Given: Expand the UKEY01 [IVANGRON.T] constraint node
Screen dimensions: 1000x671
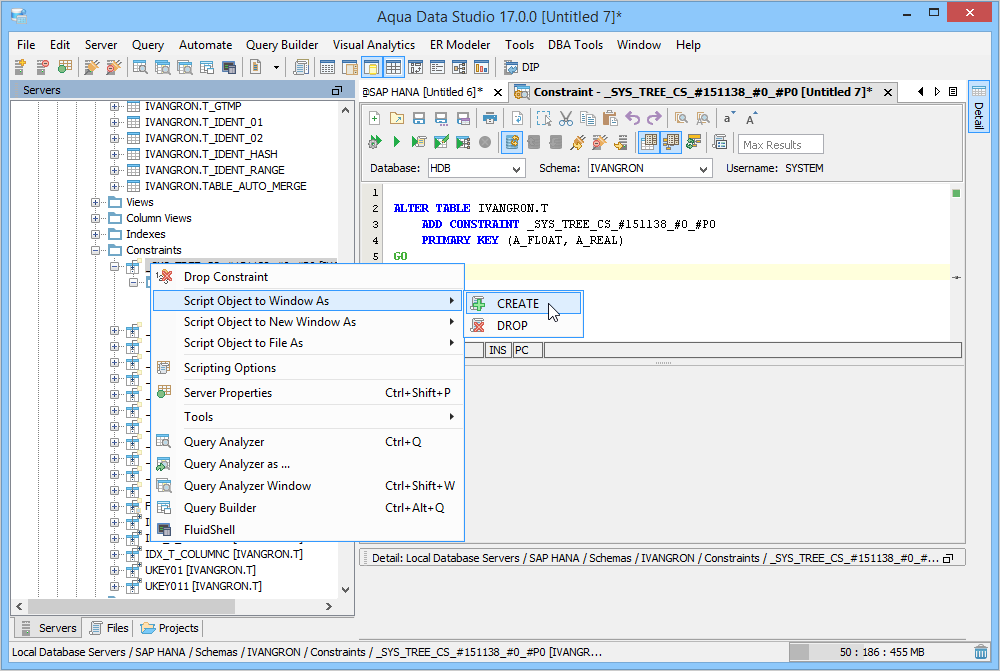Looking at the screenshot, I should (114, 570).
